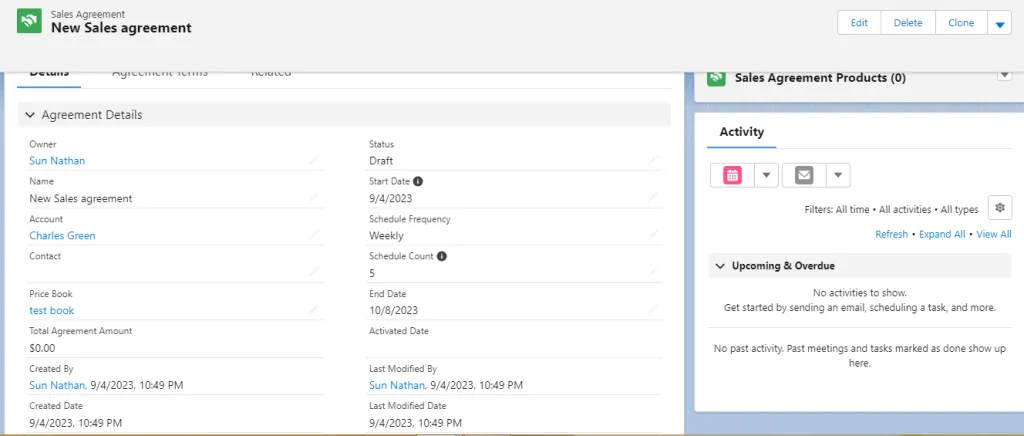Open the test book price book link
The width and height of the screenshot is (1024, 436).
[52, 311]
